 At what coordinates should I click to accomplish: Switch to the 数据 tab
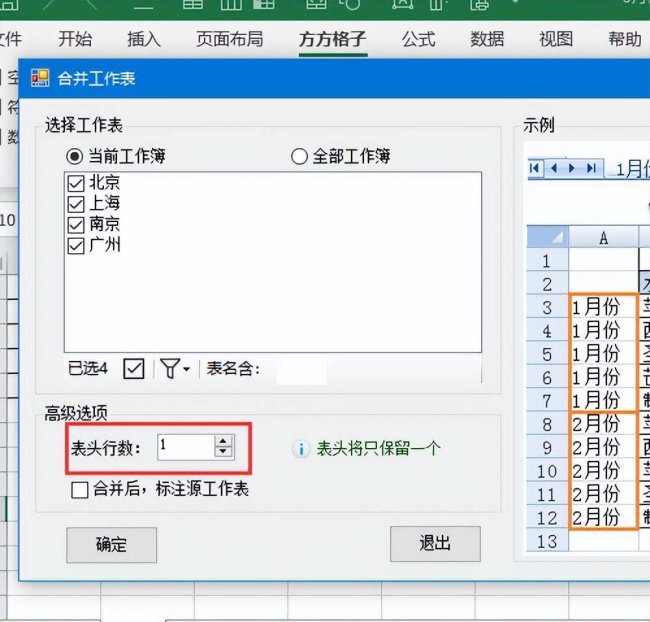click(487, 39)
